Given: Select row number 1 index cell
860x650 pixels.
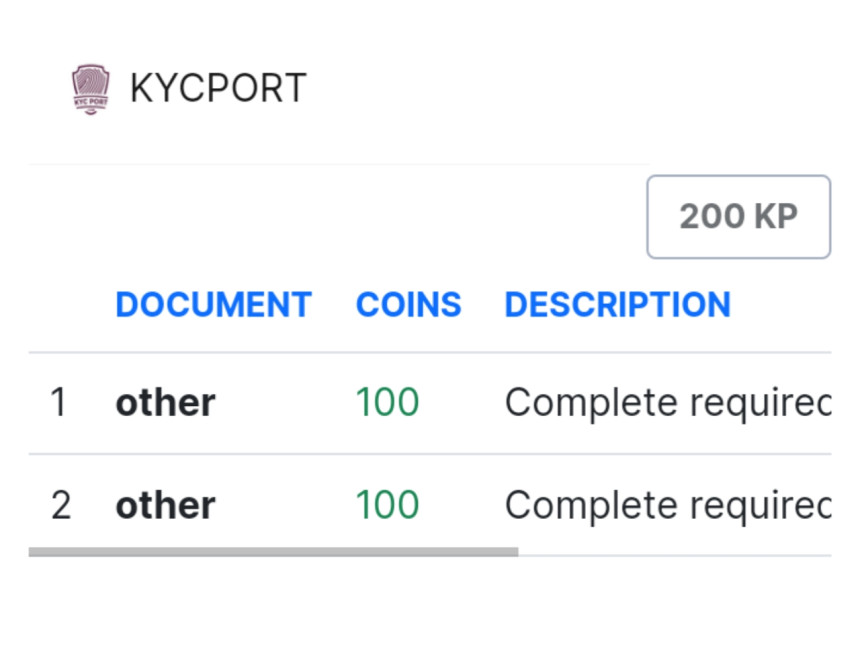Looking at the screenshot, I should point(59,403).
